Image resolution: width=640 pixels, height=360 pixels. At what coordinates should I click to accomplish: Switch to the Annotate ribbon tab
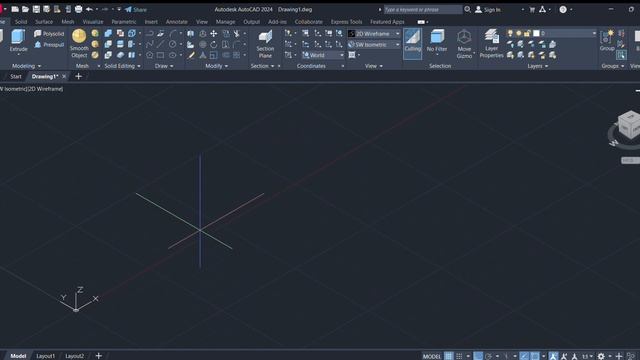point(176,22)
